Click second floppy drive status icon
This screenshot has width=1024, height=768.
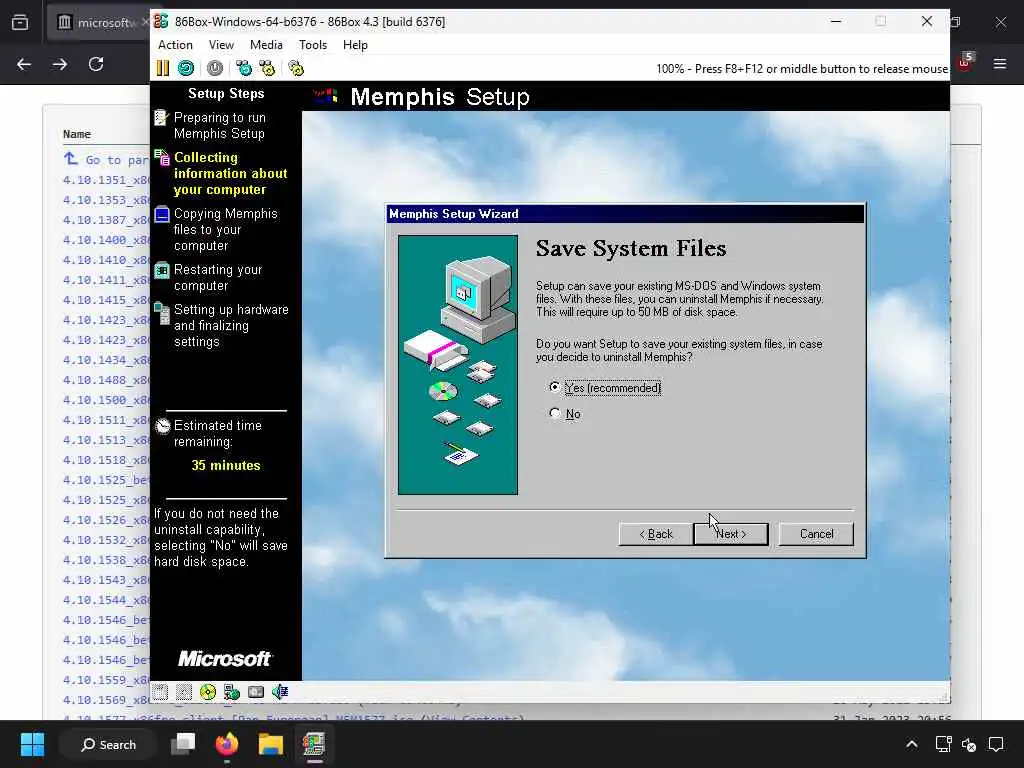[184, 692]
